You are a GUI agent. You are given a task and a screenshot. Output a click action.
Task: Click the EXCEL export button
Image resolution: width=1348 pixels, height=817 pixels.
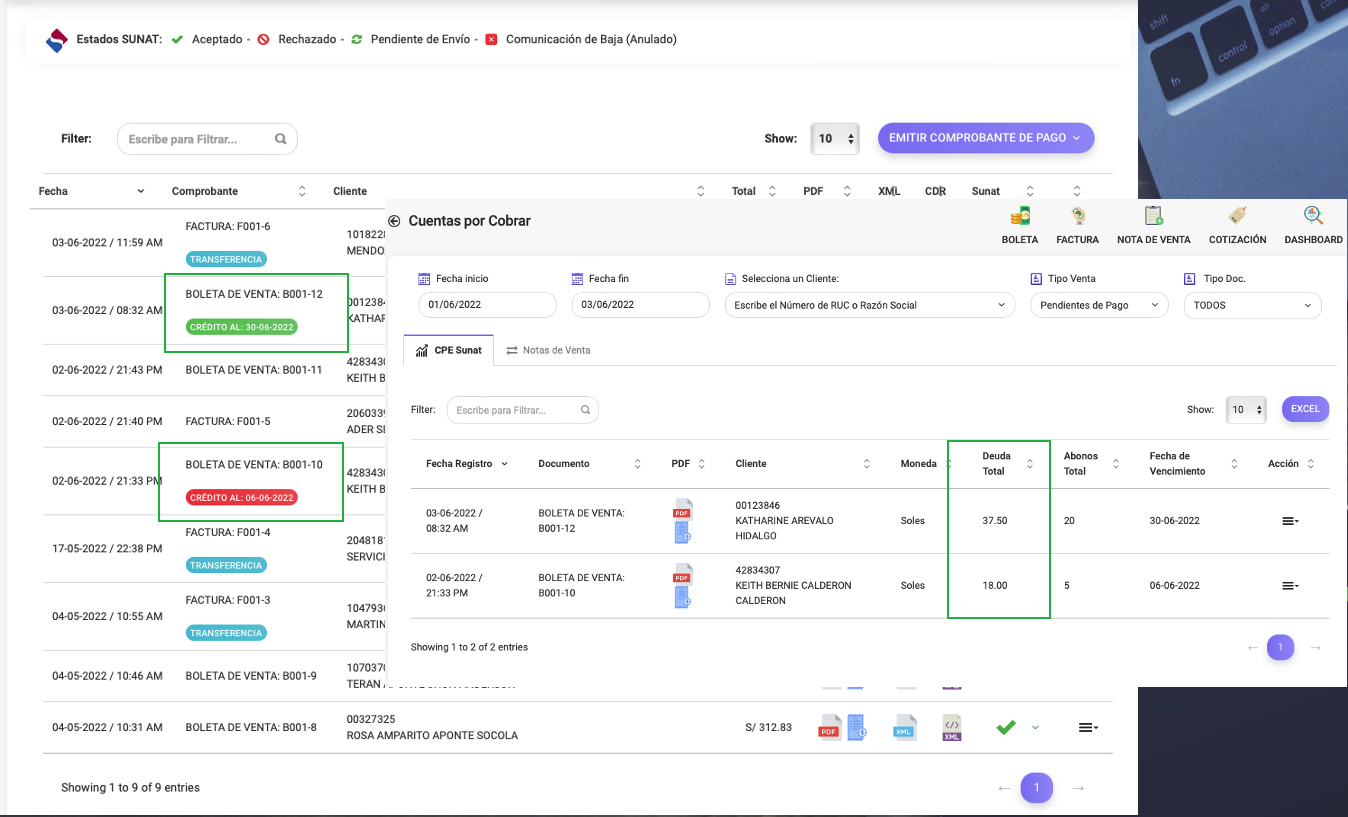point(1305,408)
